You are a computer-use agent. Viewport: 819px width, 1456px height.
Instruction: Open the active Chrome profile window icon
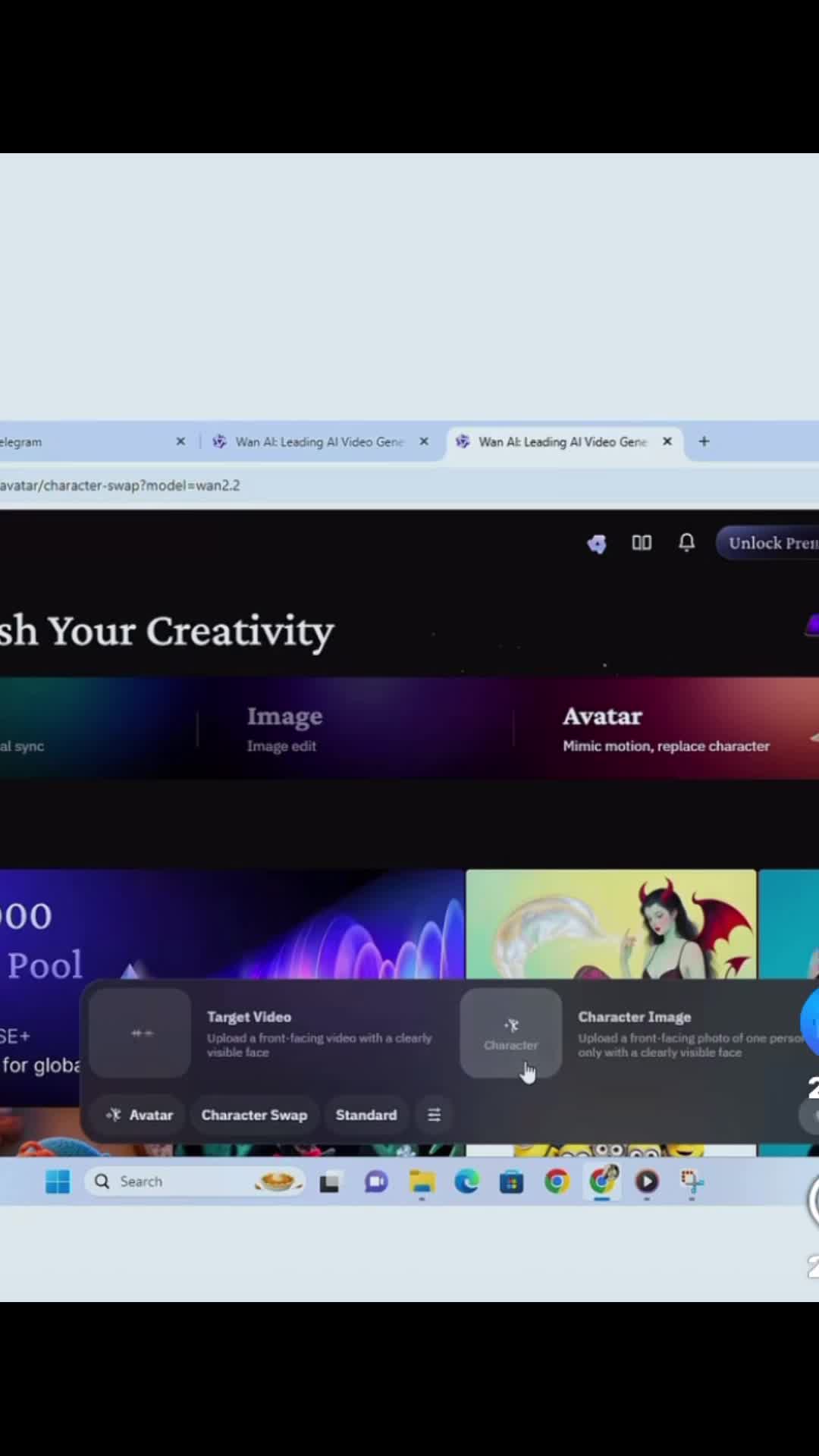click(x=602, y=1181)
